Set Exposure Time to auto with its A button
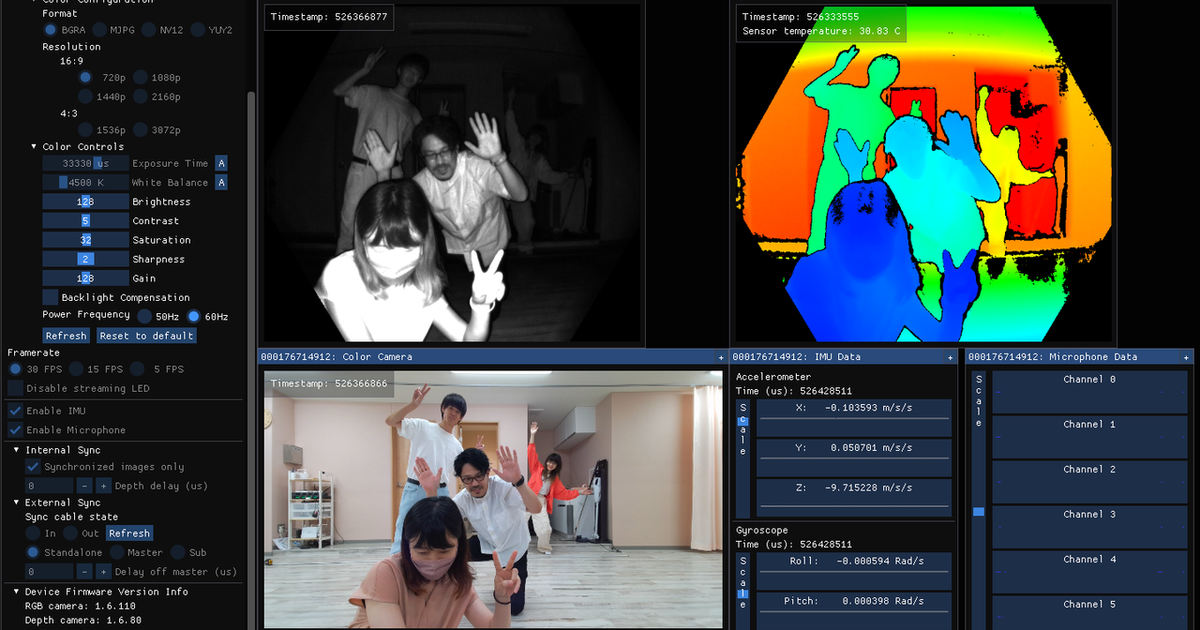The height and width of the screenshot is (630, 1200). (x=221, y=163)
